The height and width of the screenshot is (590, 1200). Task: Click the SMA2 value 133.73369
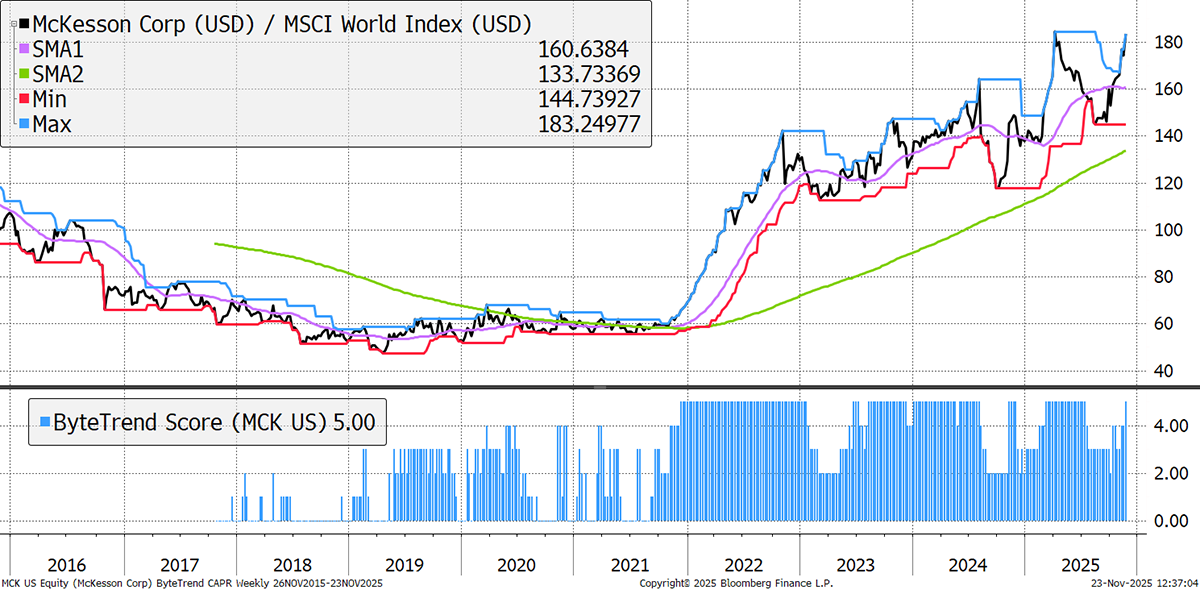pos(587,74)
